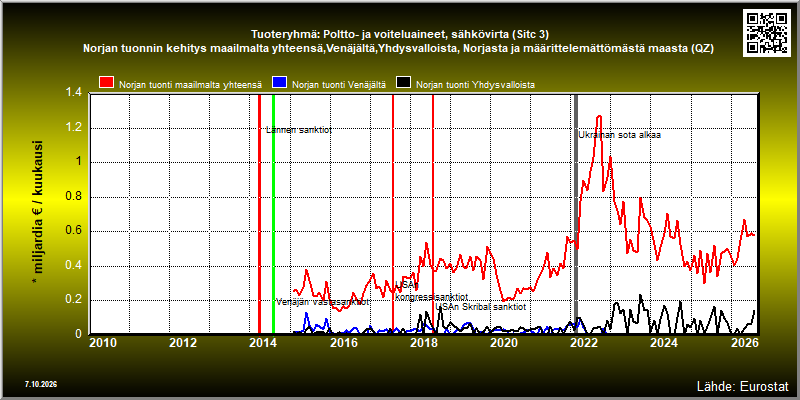
Task: Click the 'Ukrainan sota alkaa' annotation label
Action: click(x=620, y=136)
